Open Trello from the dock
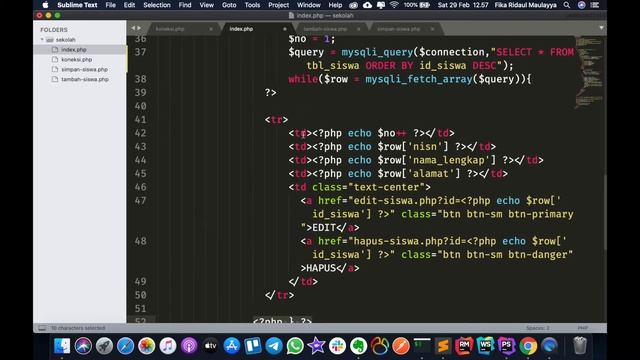640x360 pixels. click(253, 346)
